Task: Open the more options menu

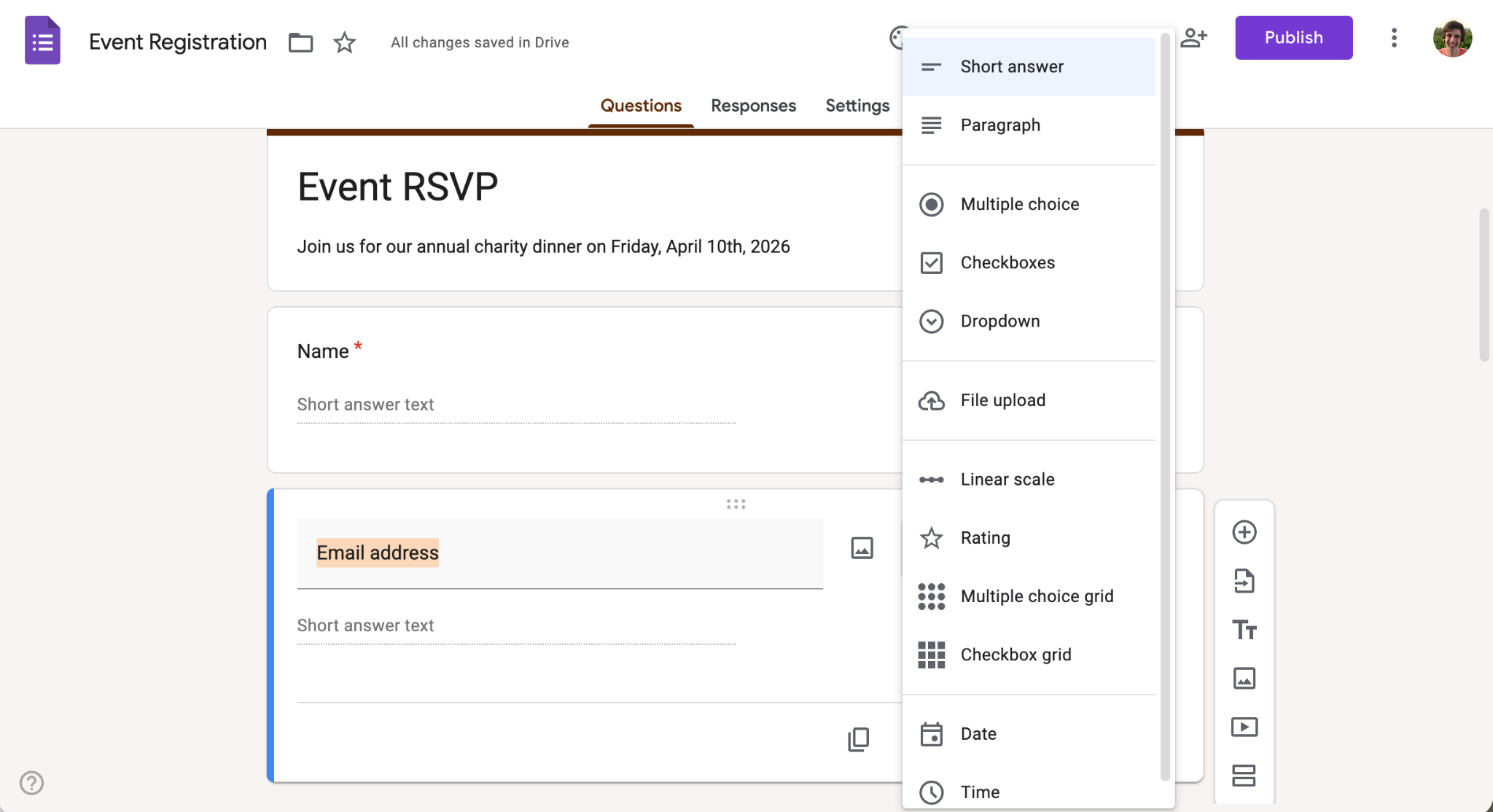Action: click(x=1393, y=38)
